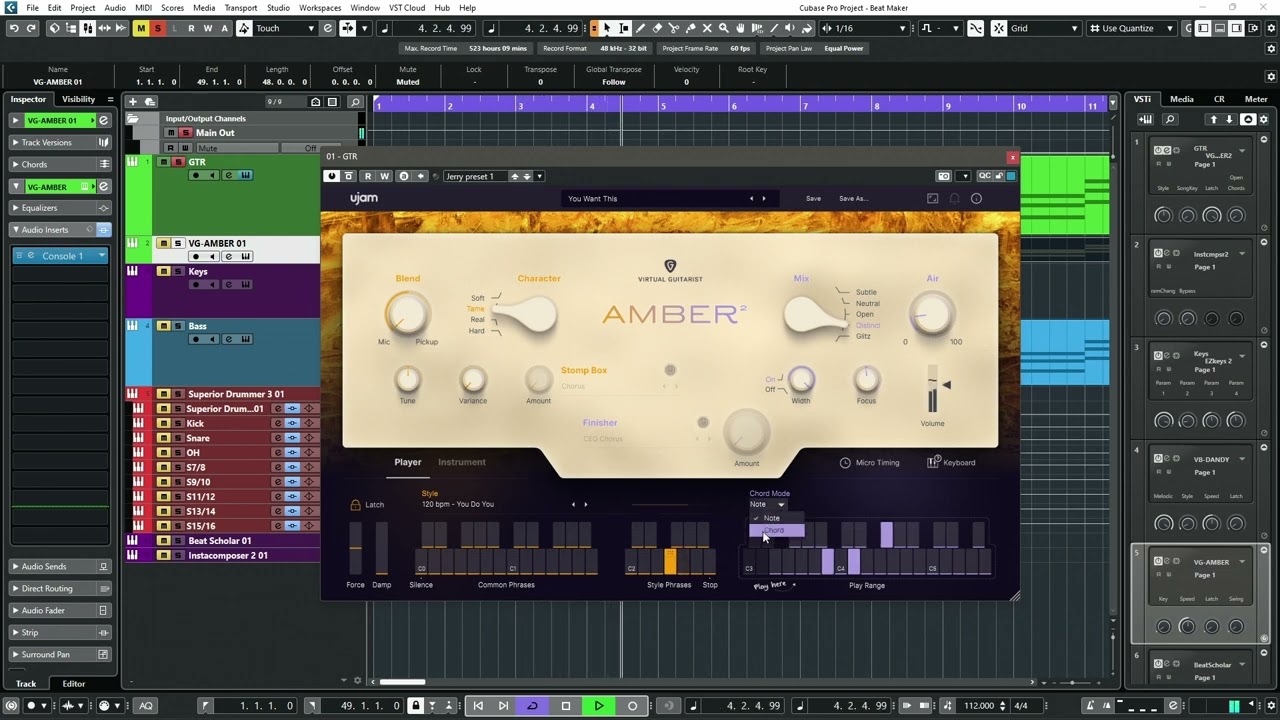
Task: Expand the Audio Sends inspector section
Action: tap(61, 567)
